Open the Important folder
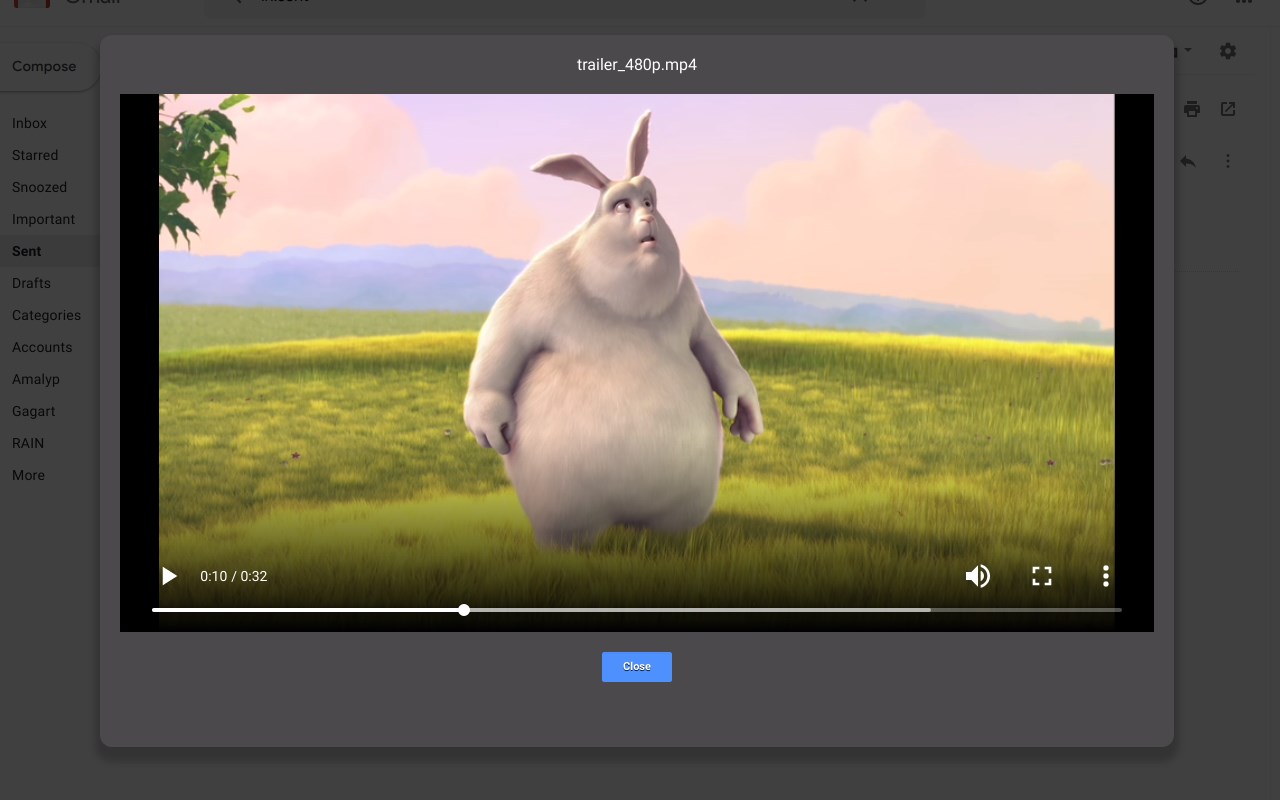The height and width of the screenshot is (800, 1280). point(43,219)
